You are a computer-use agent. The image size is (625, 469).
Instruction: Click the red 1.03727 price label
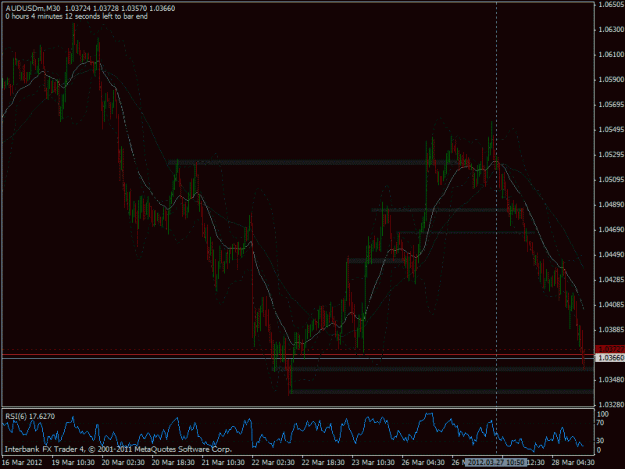pyautogui.click(x=610, y=349)
